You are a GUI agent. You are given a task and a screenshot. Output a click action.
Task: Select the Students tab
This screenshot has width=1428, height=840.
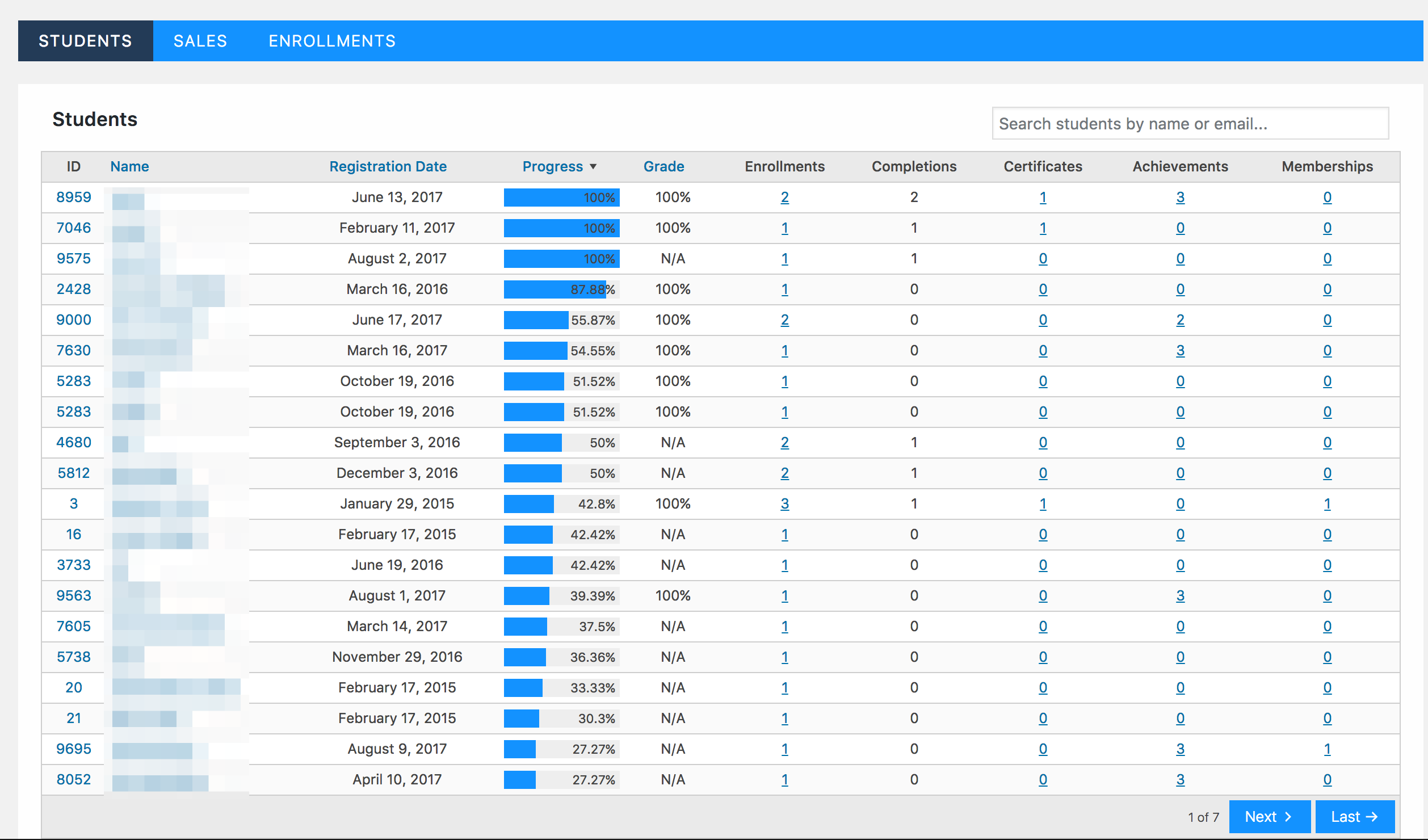pyautogui.click(x=85, y=41)
